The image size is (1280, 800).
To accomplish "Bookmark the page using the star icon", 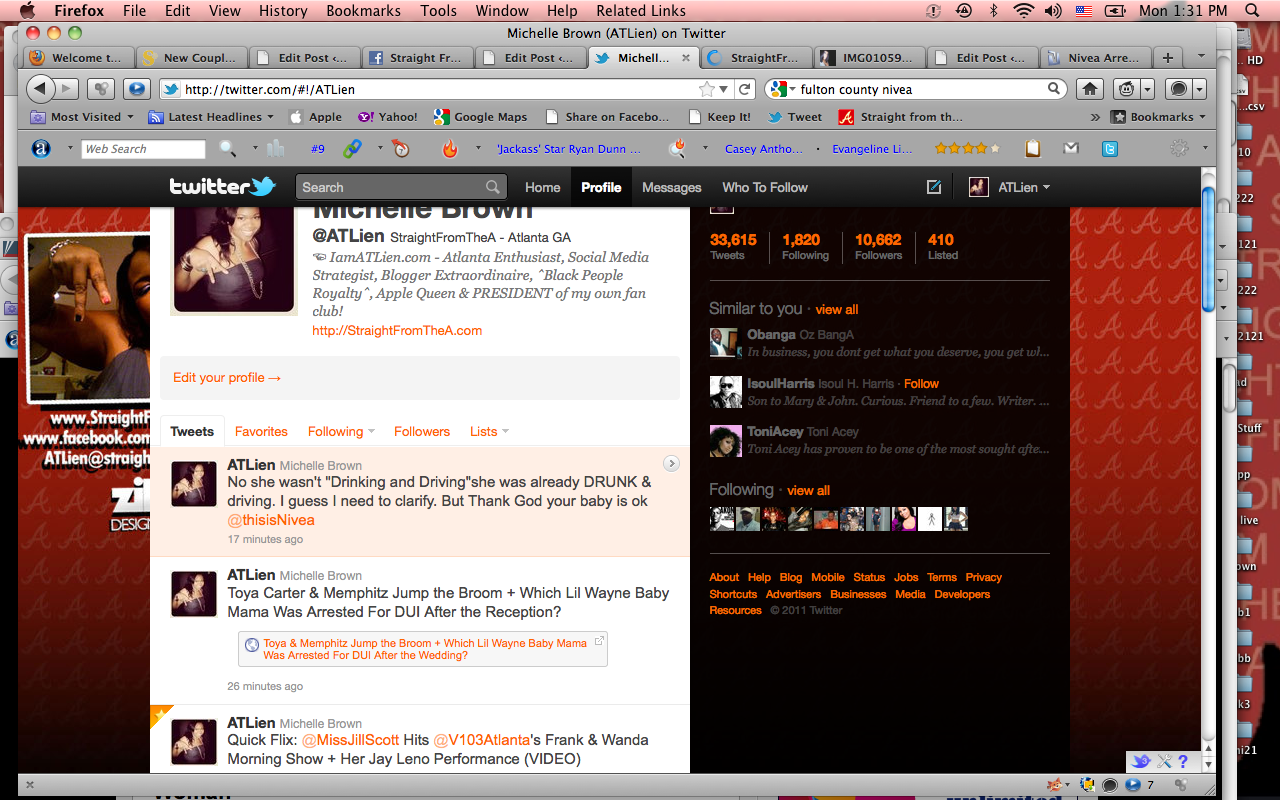I will pyautogui.click(x=708, y=89).
